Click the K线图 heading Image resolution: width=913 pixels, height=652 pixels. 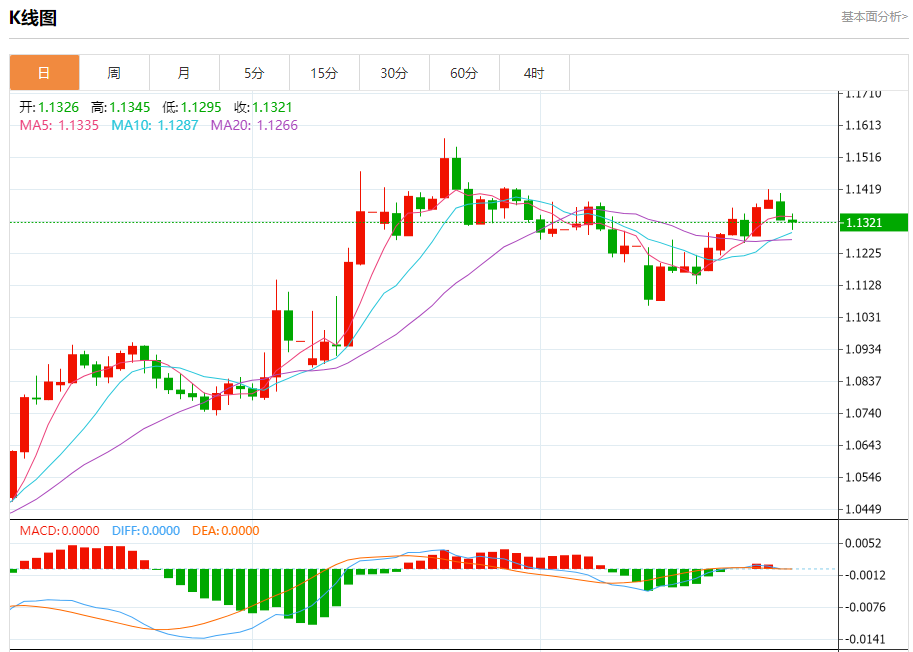tap(33, 18)
